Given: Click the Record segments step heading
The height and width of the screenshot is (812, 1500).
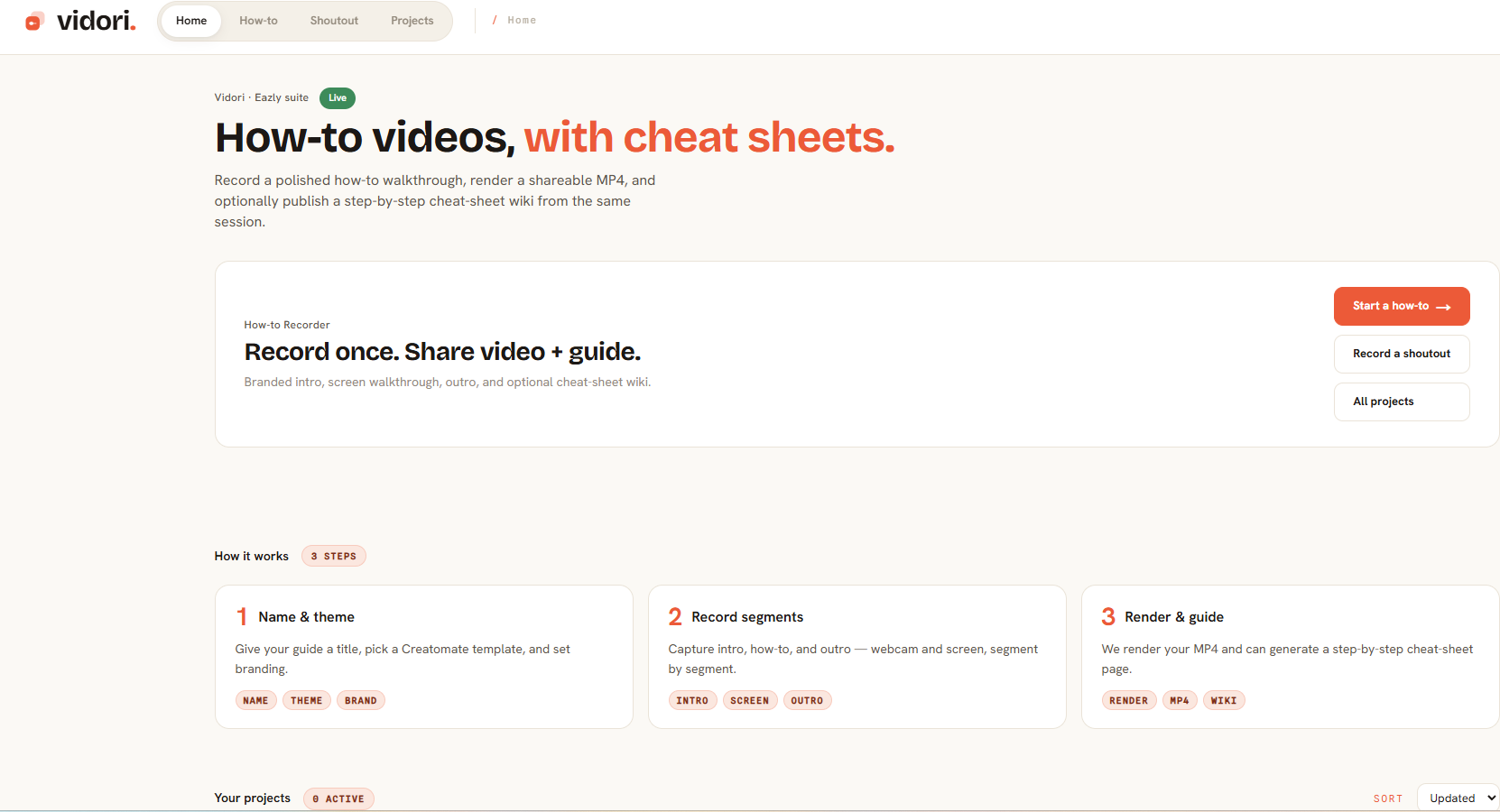Looking at the screenshot, I should tap(747, 617).
